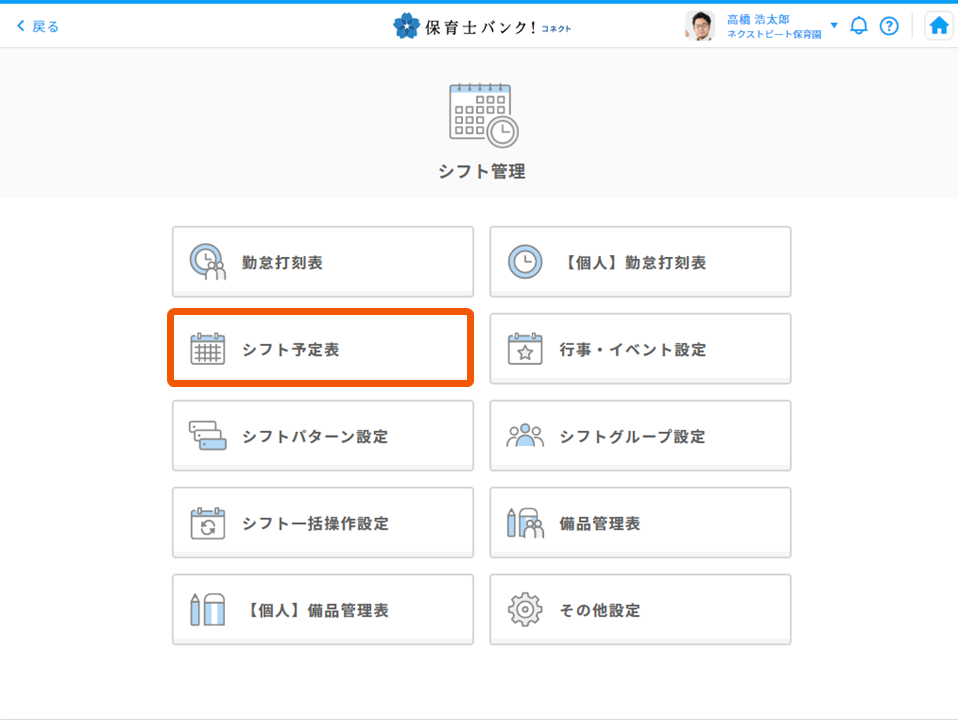Screen dimensions: 965x720
Task: Click the シフトパターン設定 stacked cards icon
Action: click(x=208, y=436)
